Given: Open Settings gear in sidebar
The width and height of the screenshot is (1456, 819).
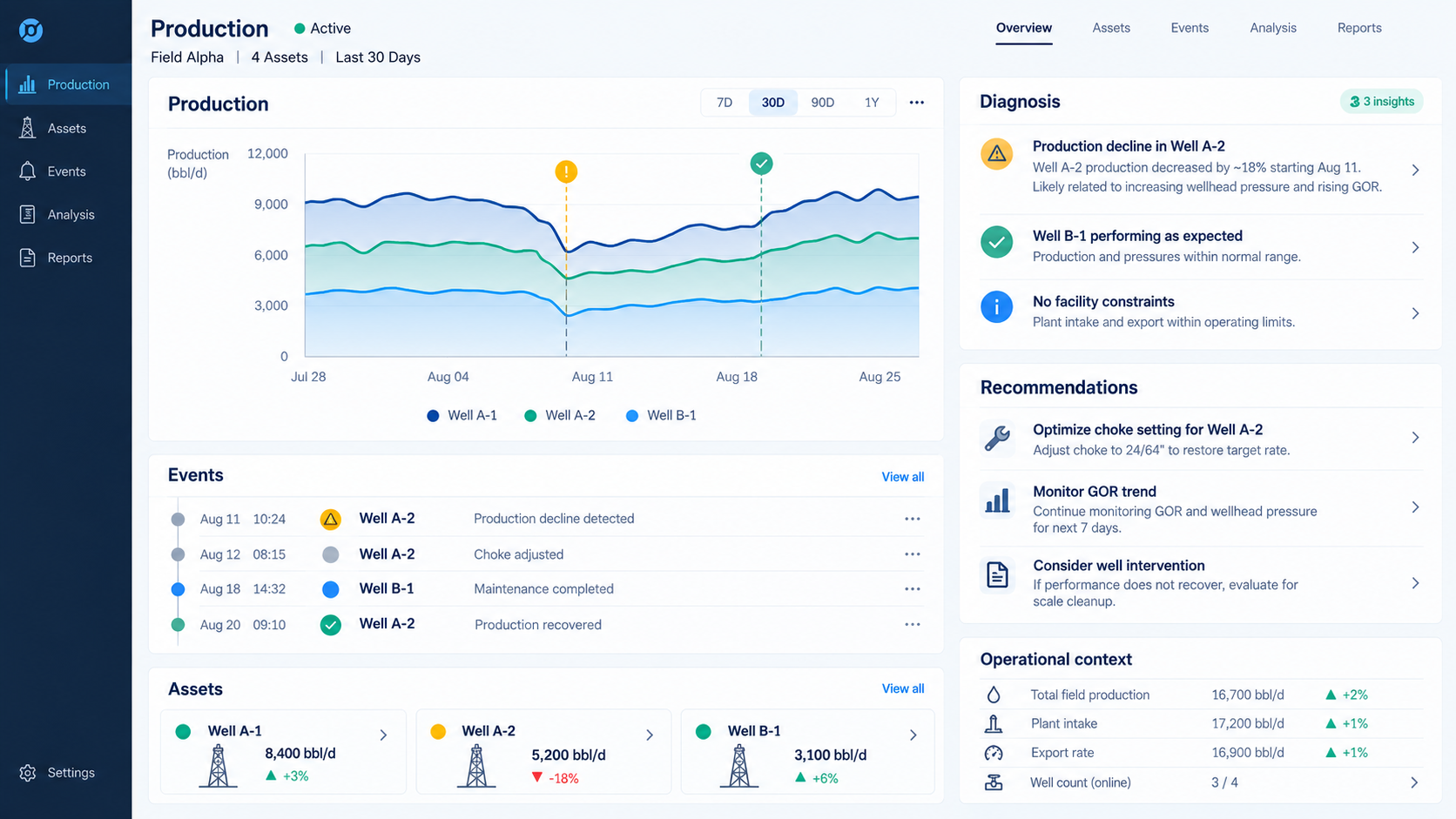Looking at the screenshot, I should click(28, 773).
